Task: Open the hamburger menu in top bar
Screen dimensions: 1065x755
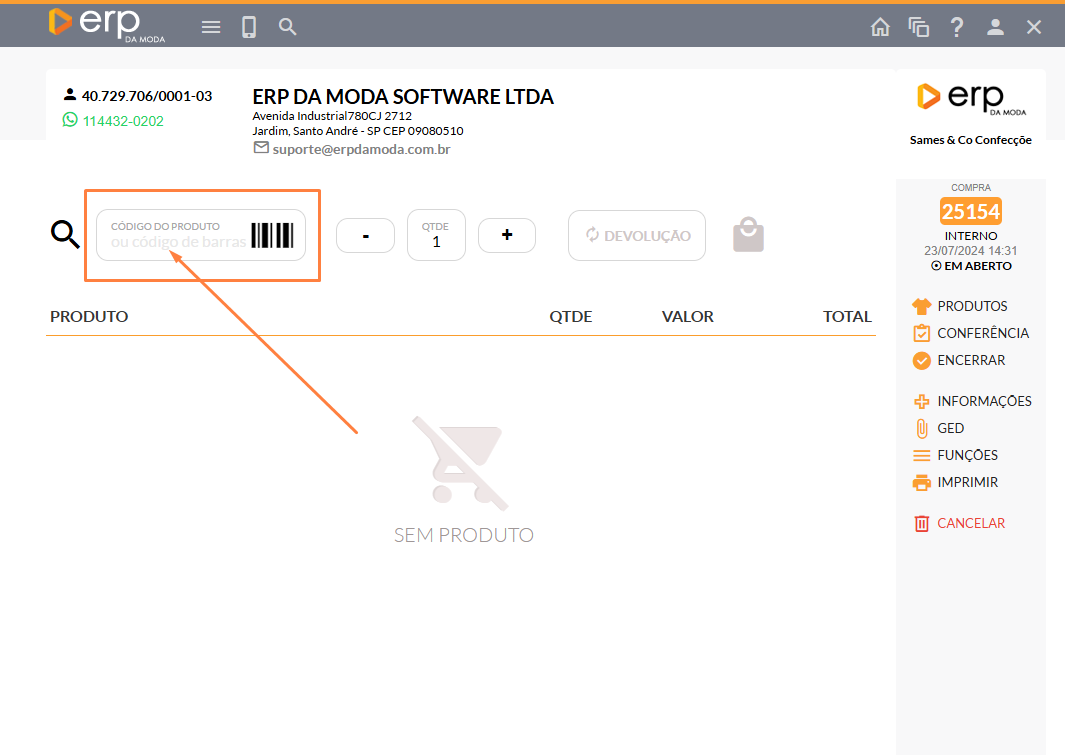Action: coord(211,27)
